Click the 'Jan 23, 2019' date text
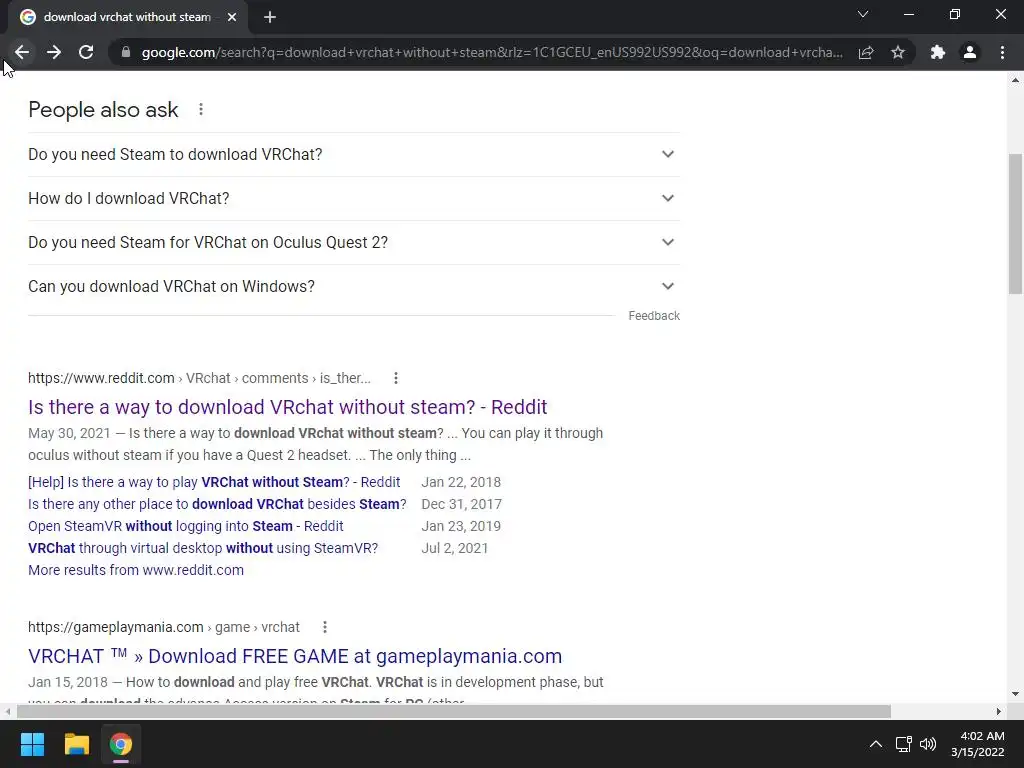 461,526
